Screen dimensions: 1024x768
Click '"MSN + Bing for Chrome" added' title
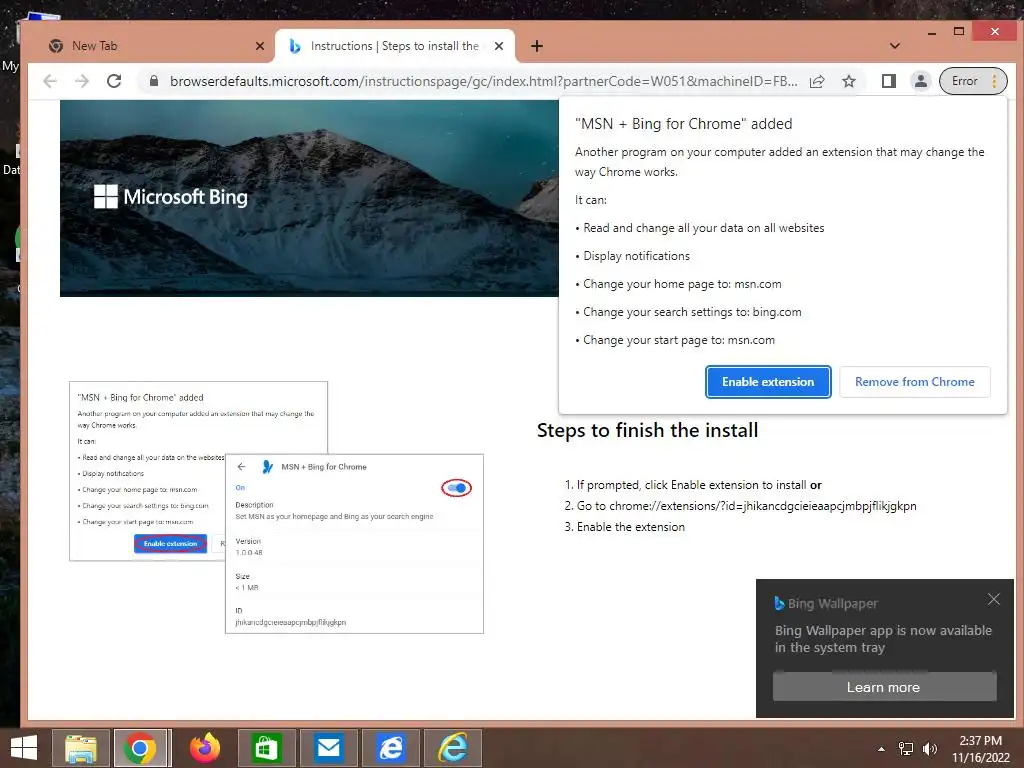(x=684, y=124)
